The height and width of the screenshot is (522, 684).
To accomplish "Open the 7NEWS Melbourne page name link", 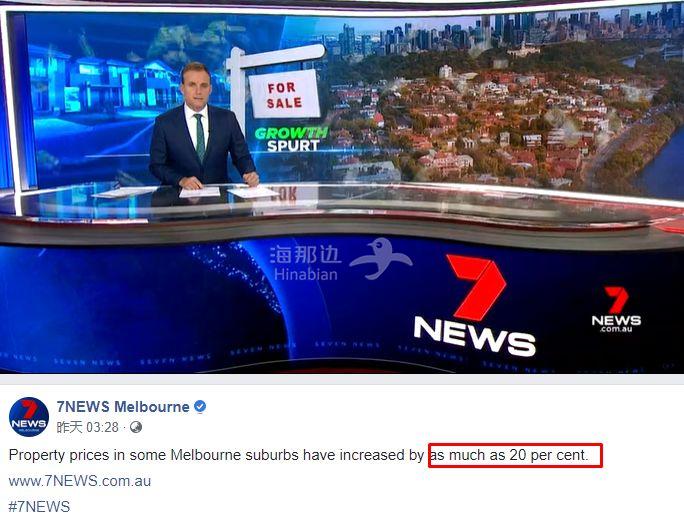I will pos(123,407).
